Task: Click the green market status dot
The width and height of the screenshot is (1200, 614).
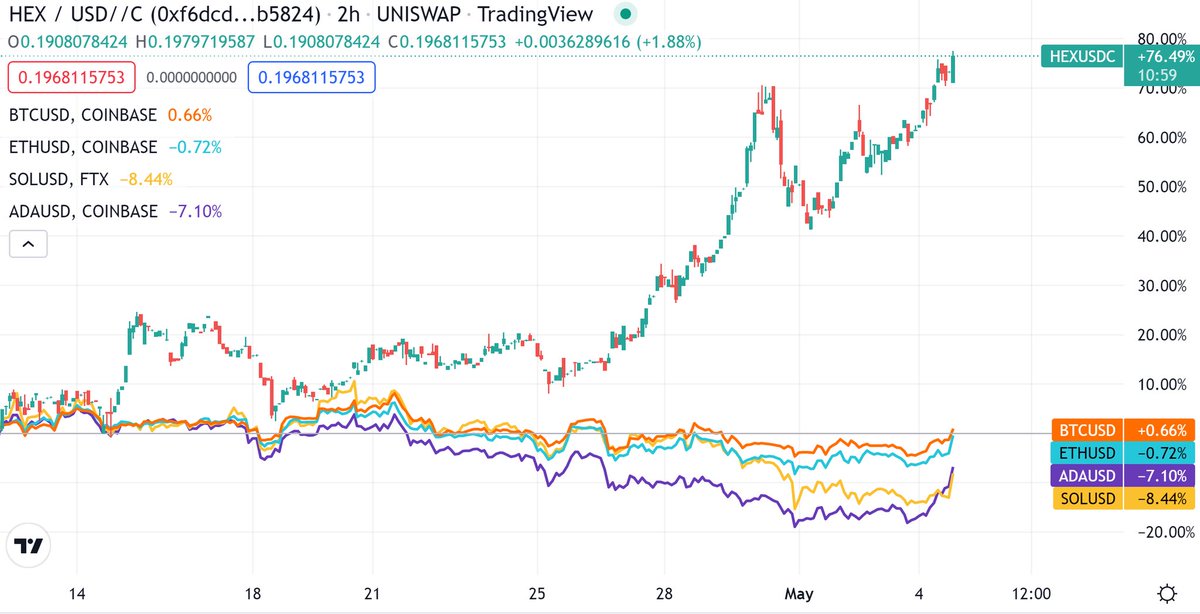Action: coord(626,14)
